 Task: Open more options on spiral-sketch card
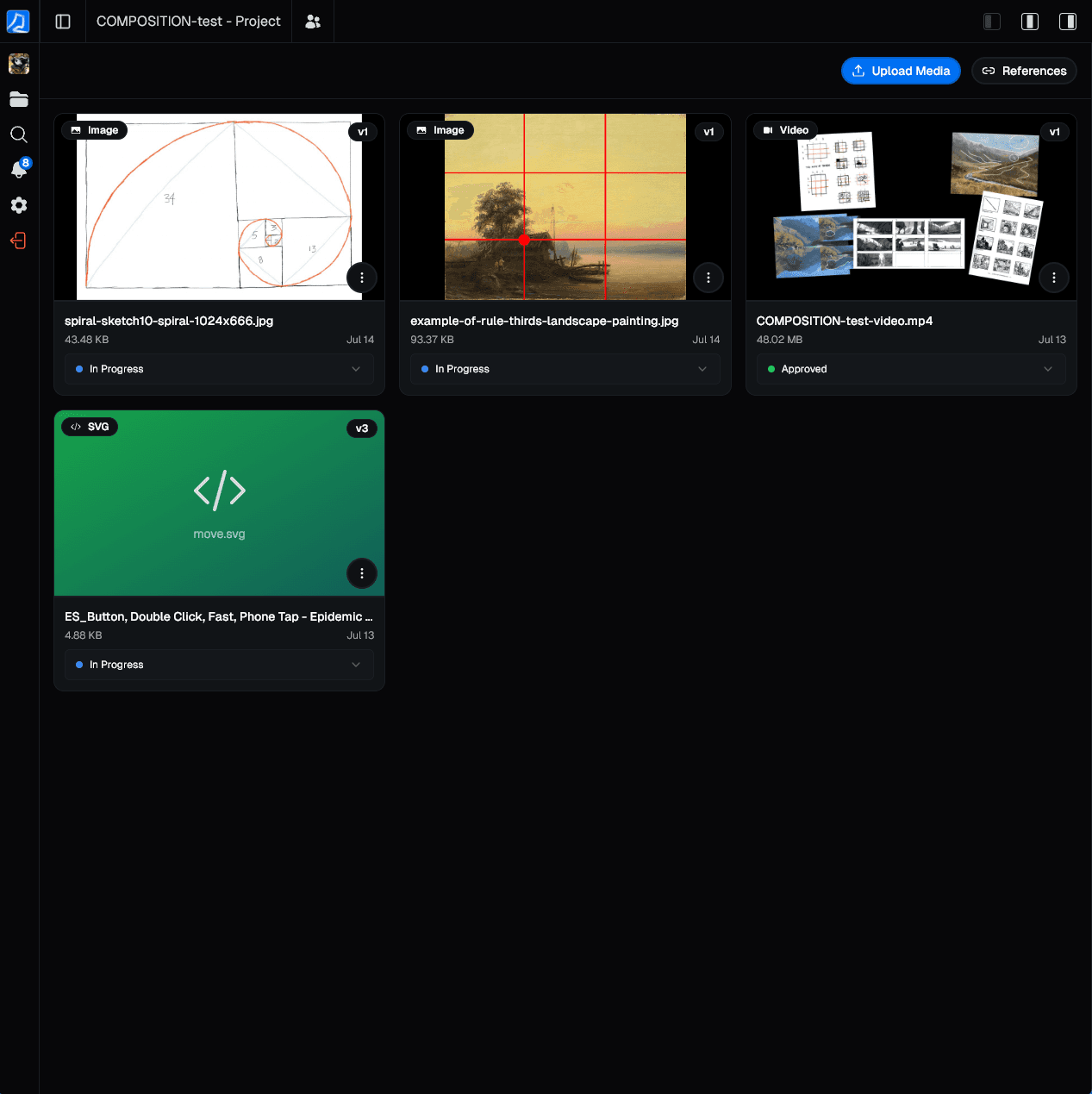pos(362,278)
